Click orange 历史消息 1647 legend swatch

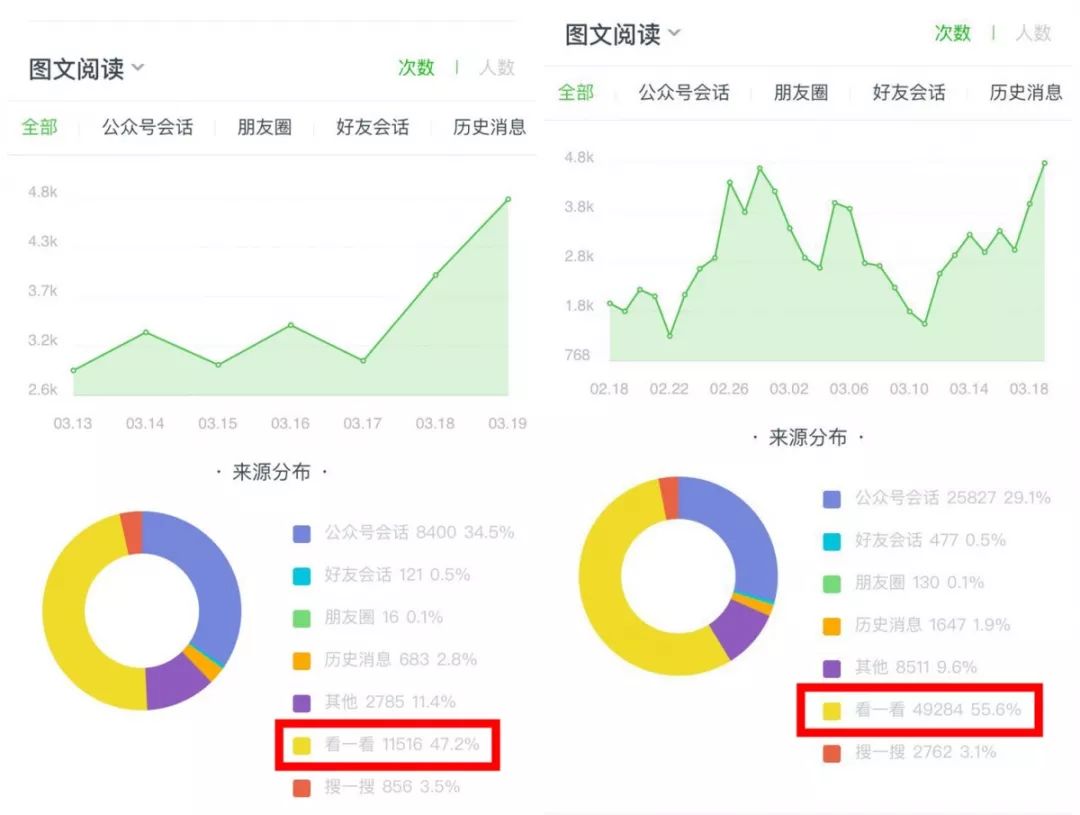[832, 626]
